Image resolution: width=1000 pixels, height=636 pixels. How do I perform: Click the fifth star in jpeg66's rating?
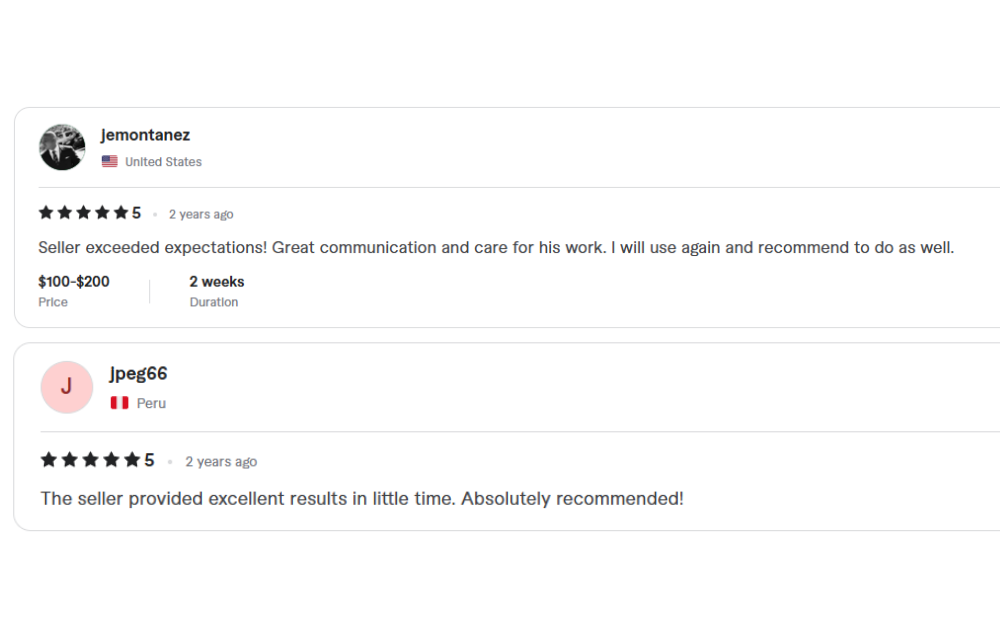(132, 460)
